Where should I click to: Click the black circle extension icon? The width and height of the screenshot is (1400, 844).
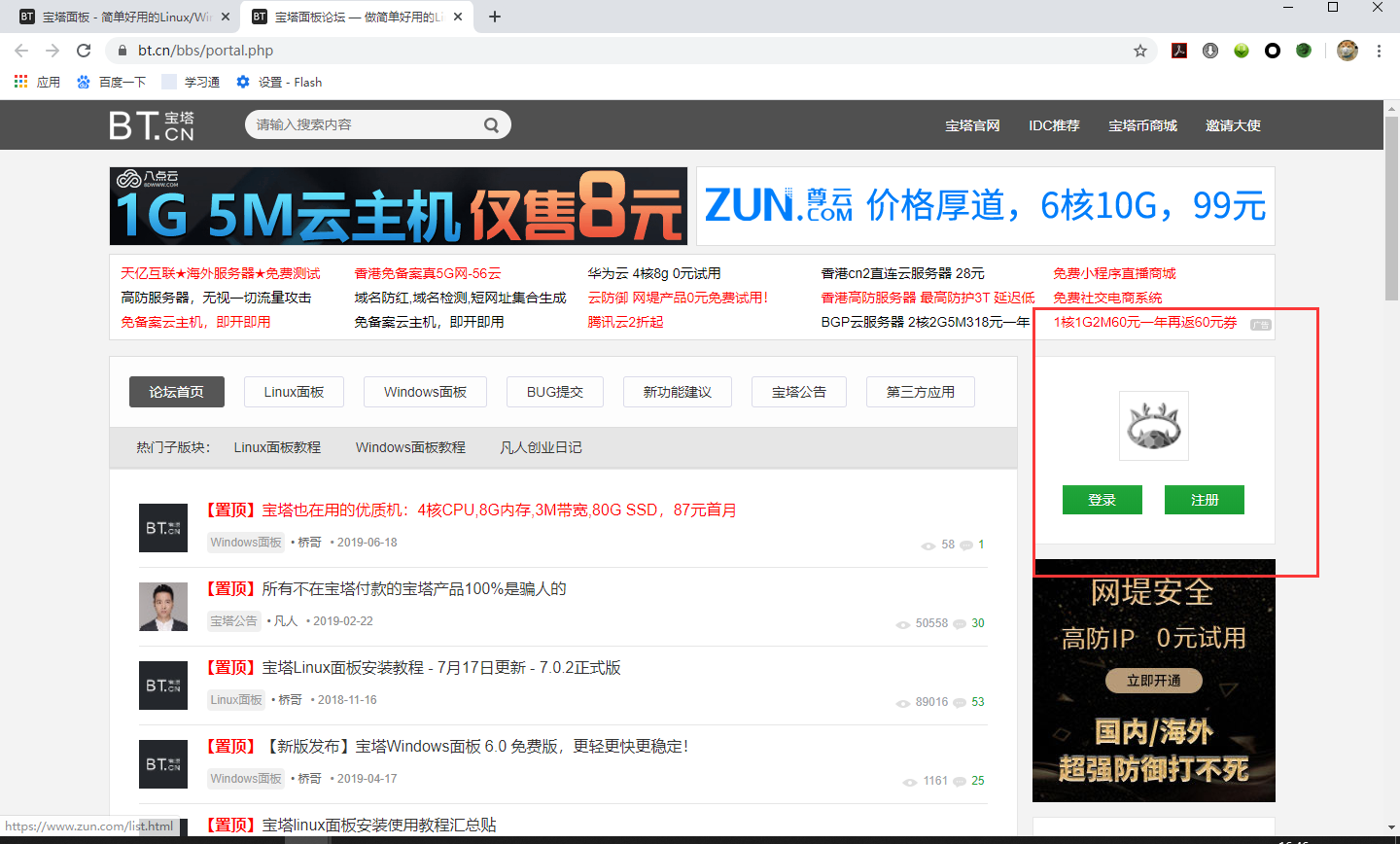[x=1273, y=51]
